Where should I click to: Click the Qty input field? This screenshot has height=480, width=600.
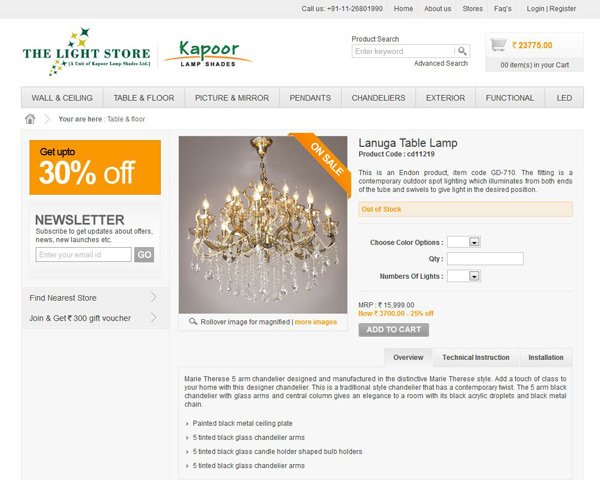pos(485,259)
